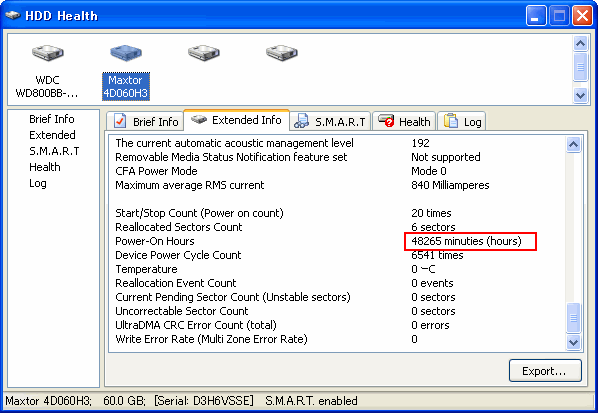The width and height of the screenshot is (598, 413).
Task: Click drive list scrollbar up arrow
Action: click(x=580, y=43)
